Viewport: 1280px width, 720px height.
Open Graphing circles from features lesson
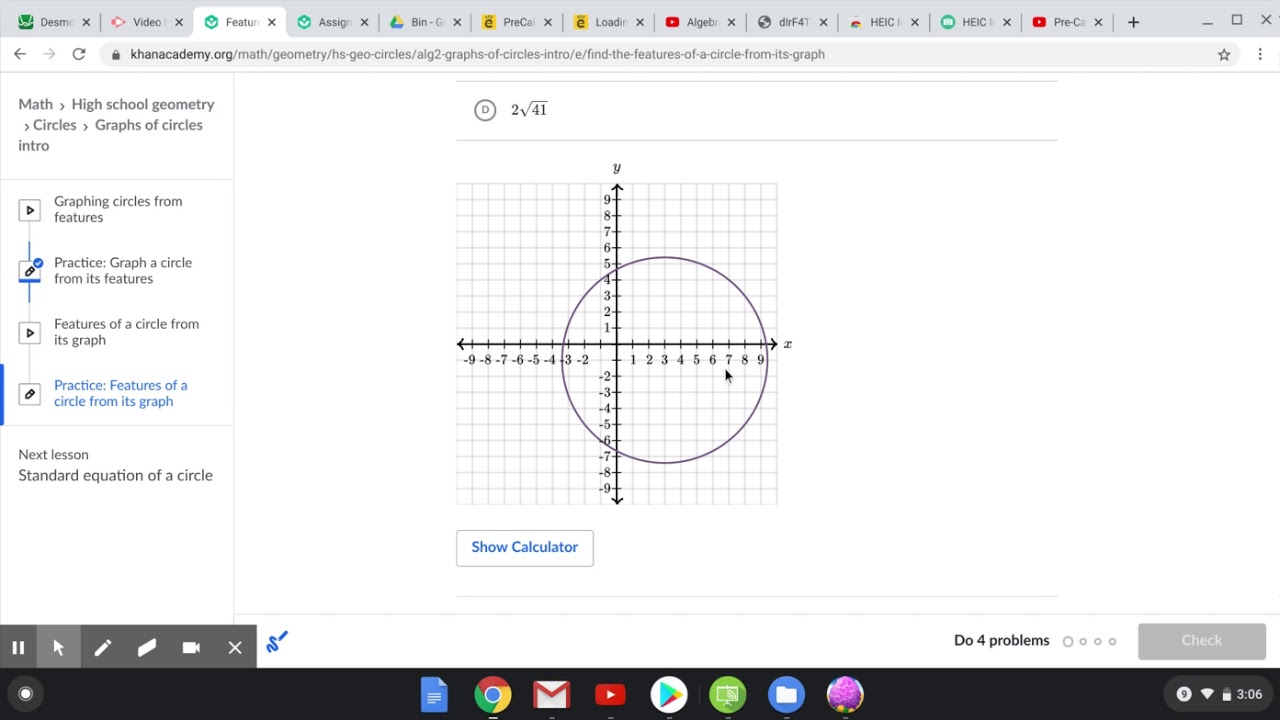click(x=118, y=209)
